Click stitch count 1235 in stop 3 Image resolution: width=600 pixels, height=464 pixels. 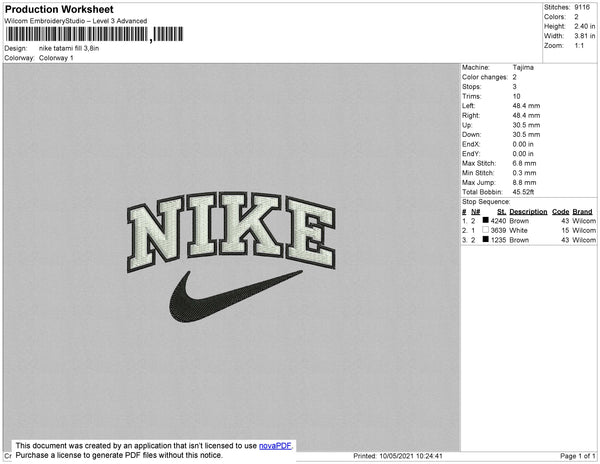point(498,240)
